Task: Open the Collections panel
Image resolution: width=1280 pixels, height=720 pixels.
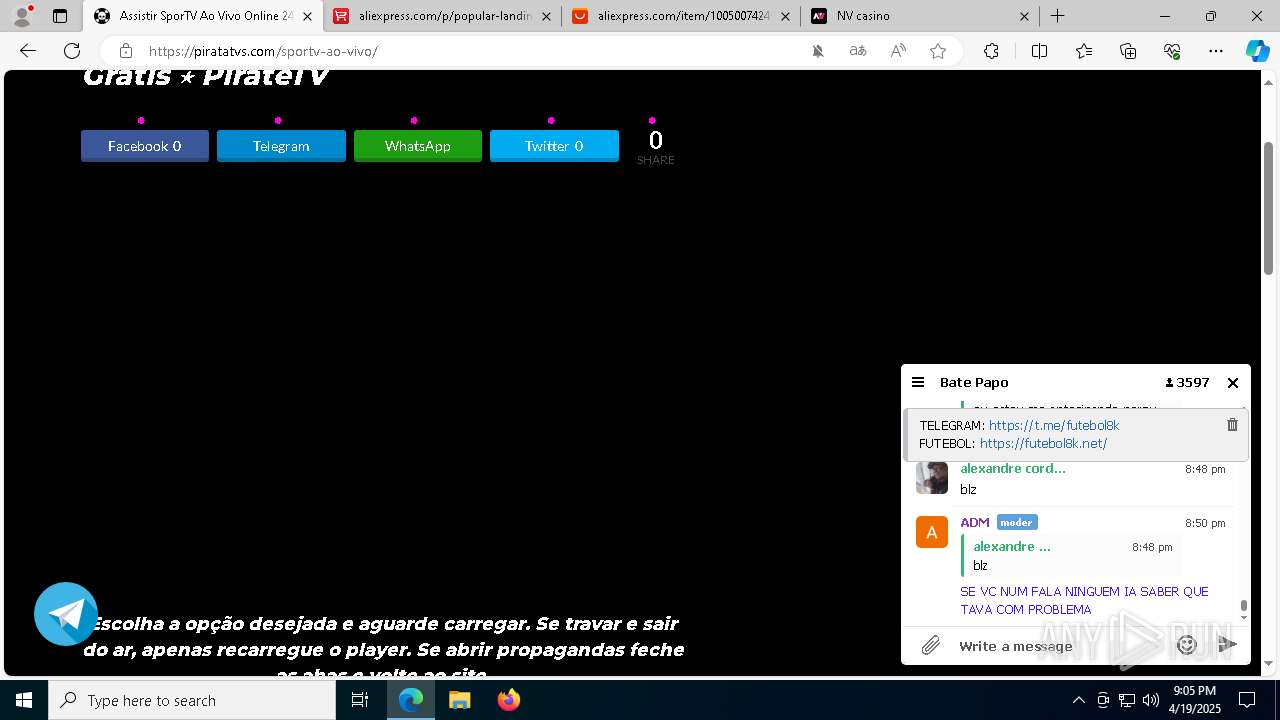Action: coord(1128,51)
